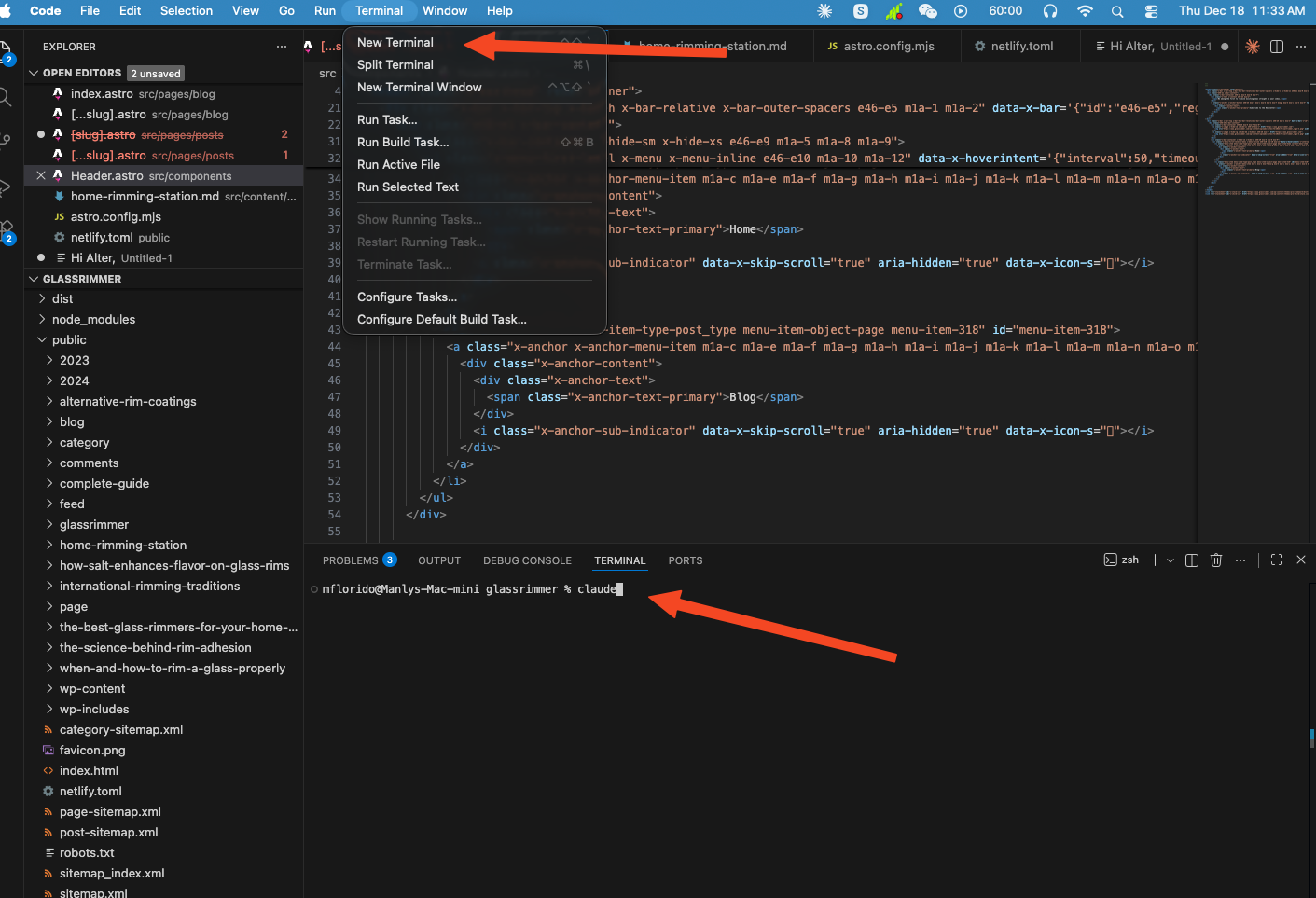Viewport: 1316px width, 898px height.
Task: Split the editor to the right
Action: point(1277,46)
